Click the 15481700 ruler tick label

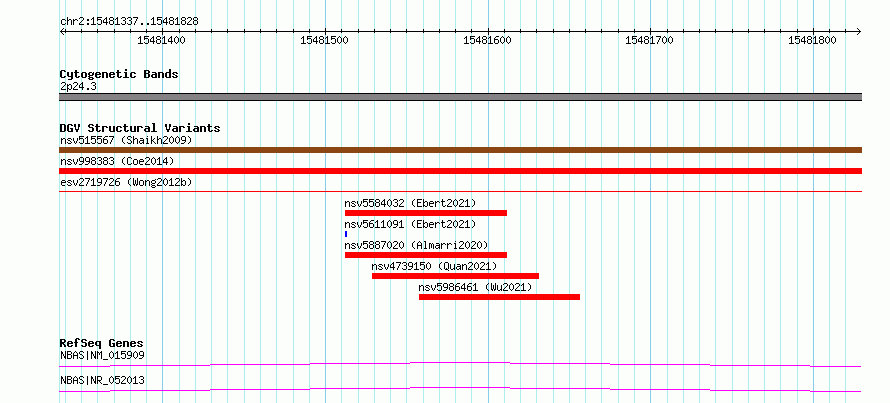[649, 40]
